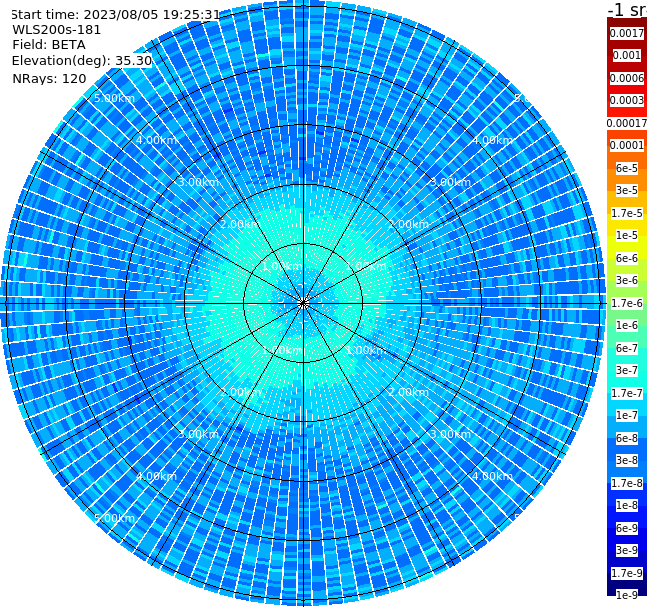The height and width of the screenshot is (607, 647).
Task: Select the 1e-8 colorbar label
Action: click(627, 505)
